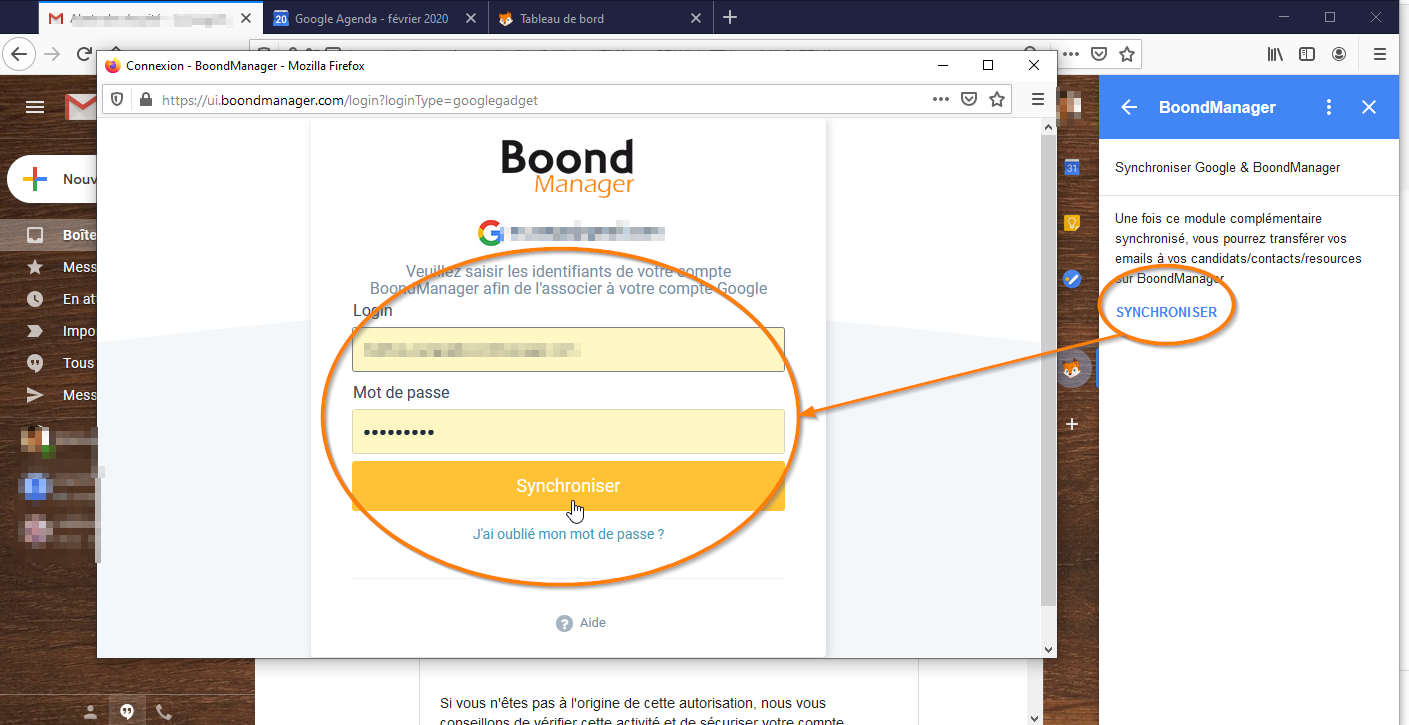
Task: Open the BoondManager panel's three-dot options menu
Action: click(1329, 107)
